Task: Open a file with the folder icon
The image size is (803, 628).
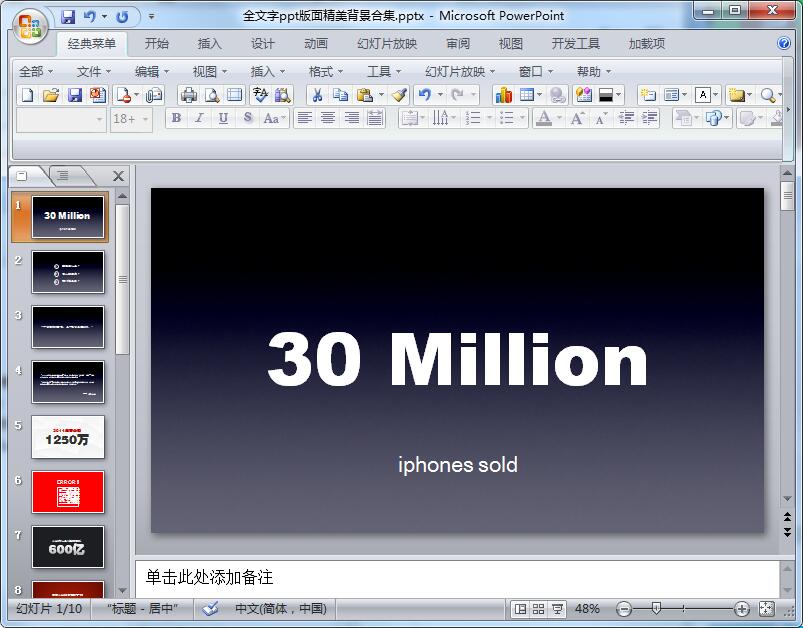Action: (x=50, y=95)
